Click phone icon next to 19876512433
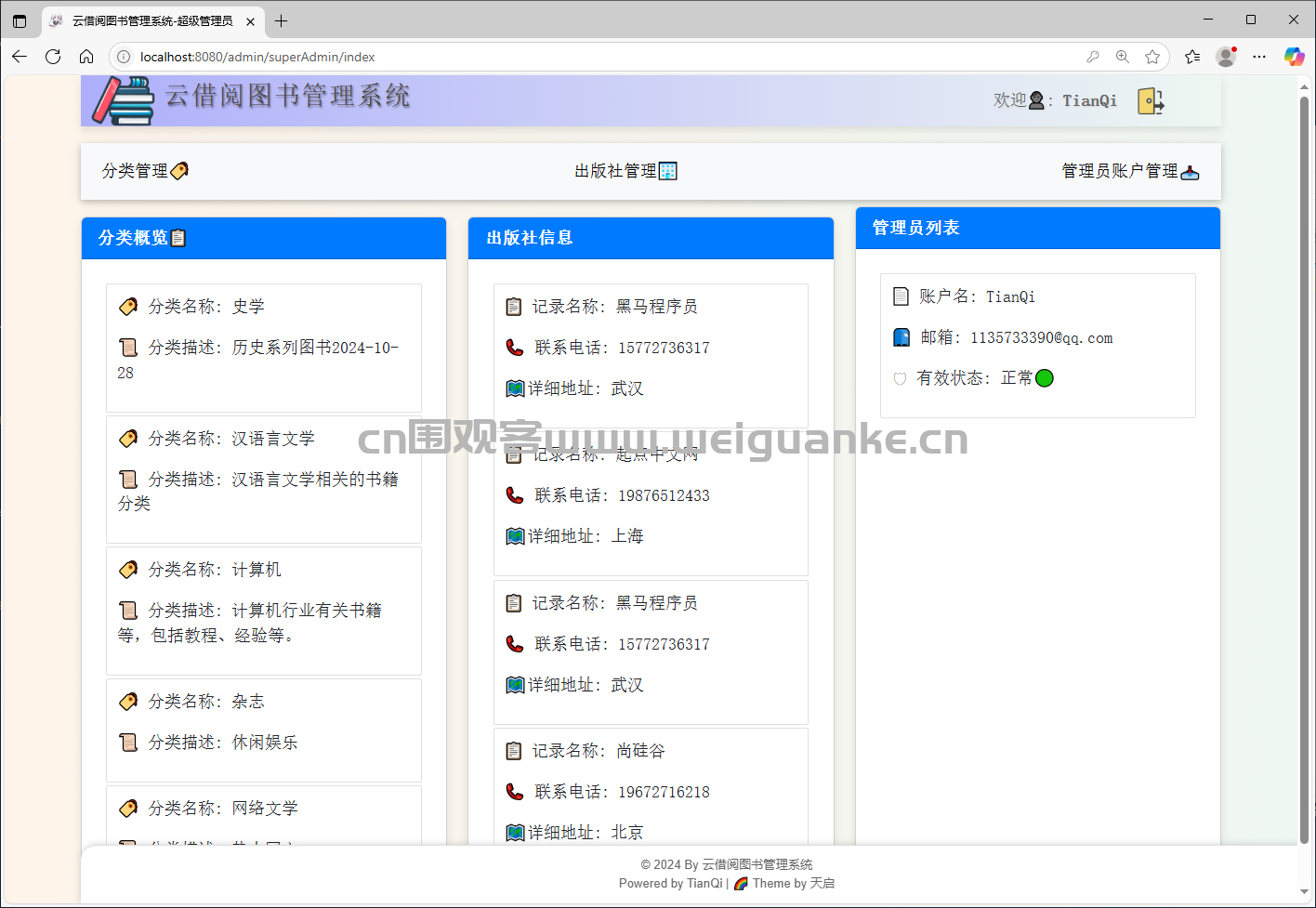 pos(515,495)
